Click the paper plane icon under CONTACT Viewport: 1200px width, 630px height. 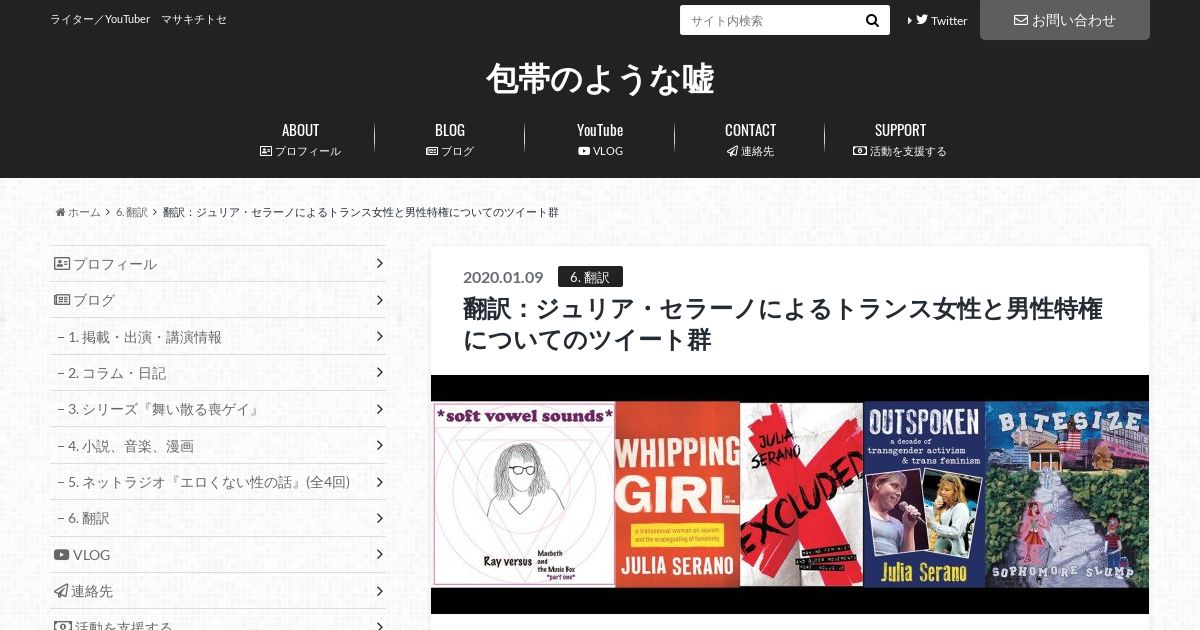point(732,151)
